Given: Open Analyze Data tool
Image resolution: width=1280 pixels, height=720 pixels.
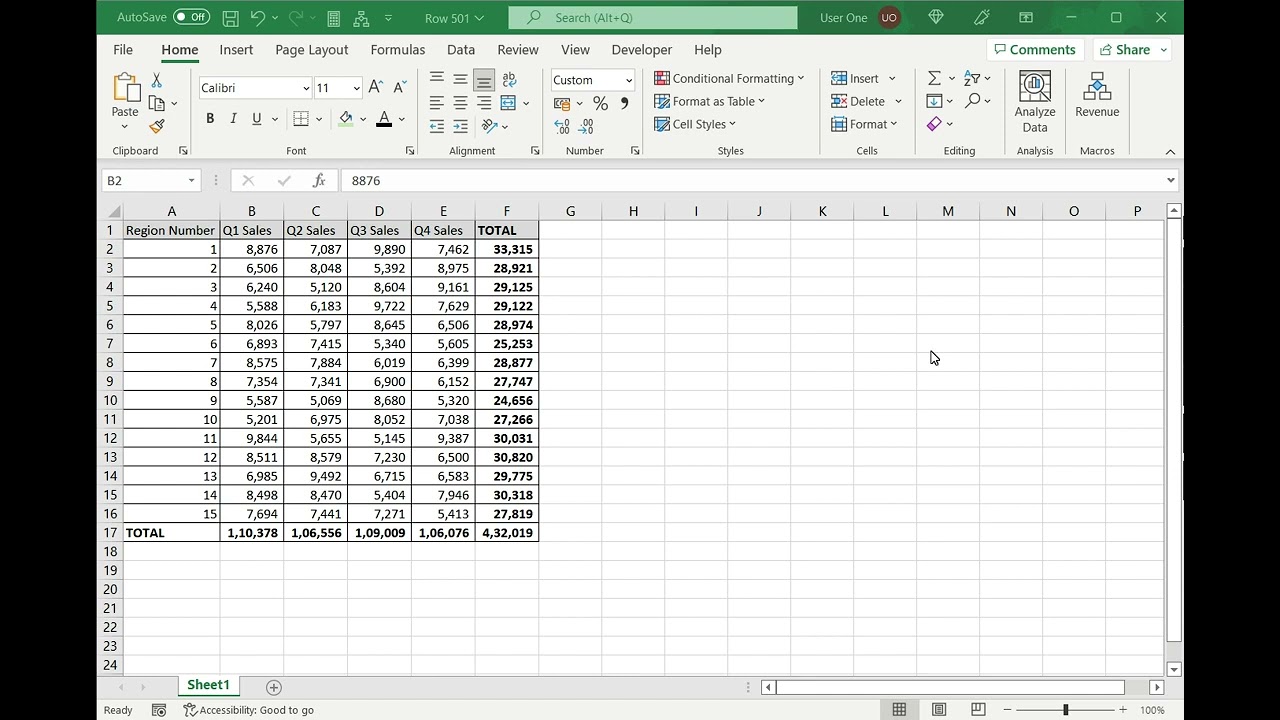Looking at the screenshot, I should 1035,102.
